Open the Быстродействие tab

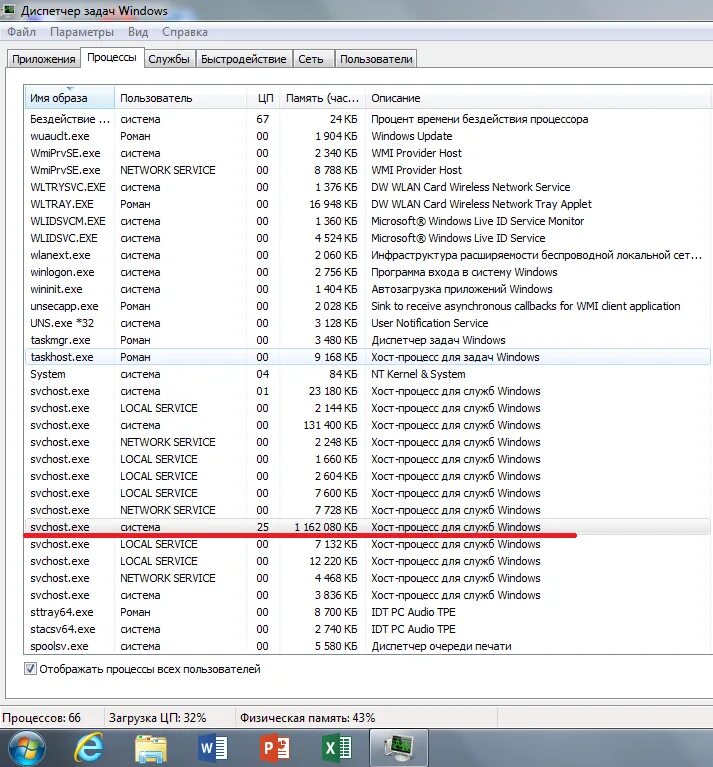point(244,59)
